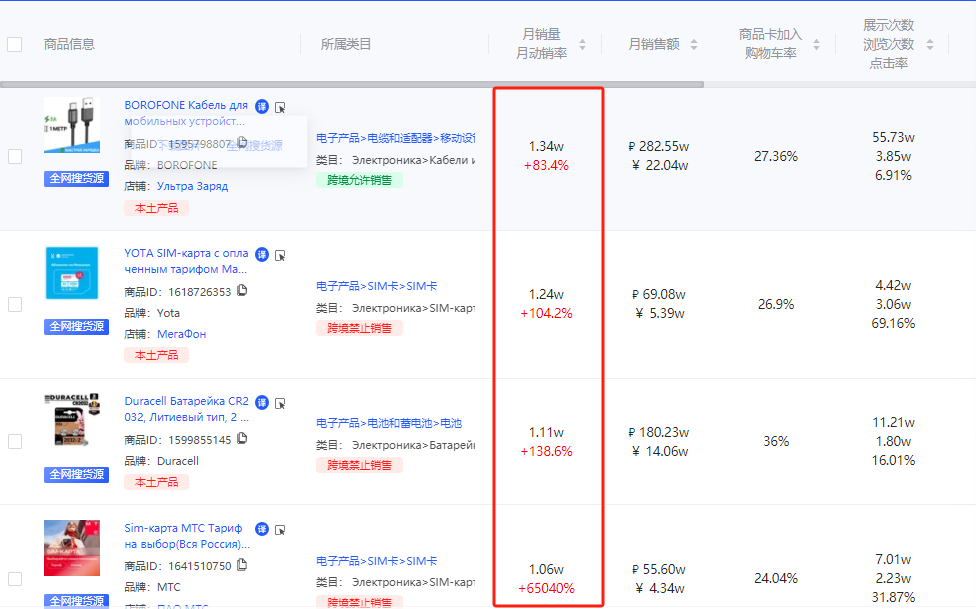Copy product ID 1641510750

(242, 565)
